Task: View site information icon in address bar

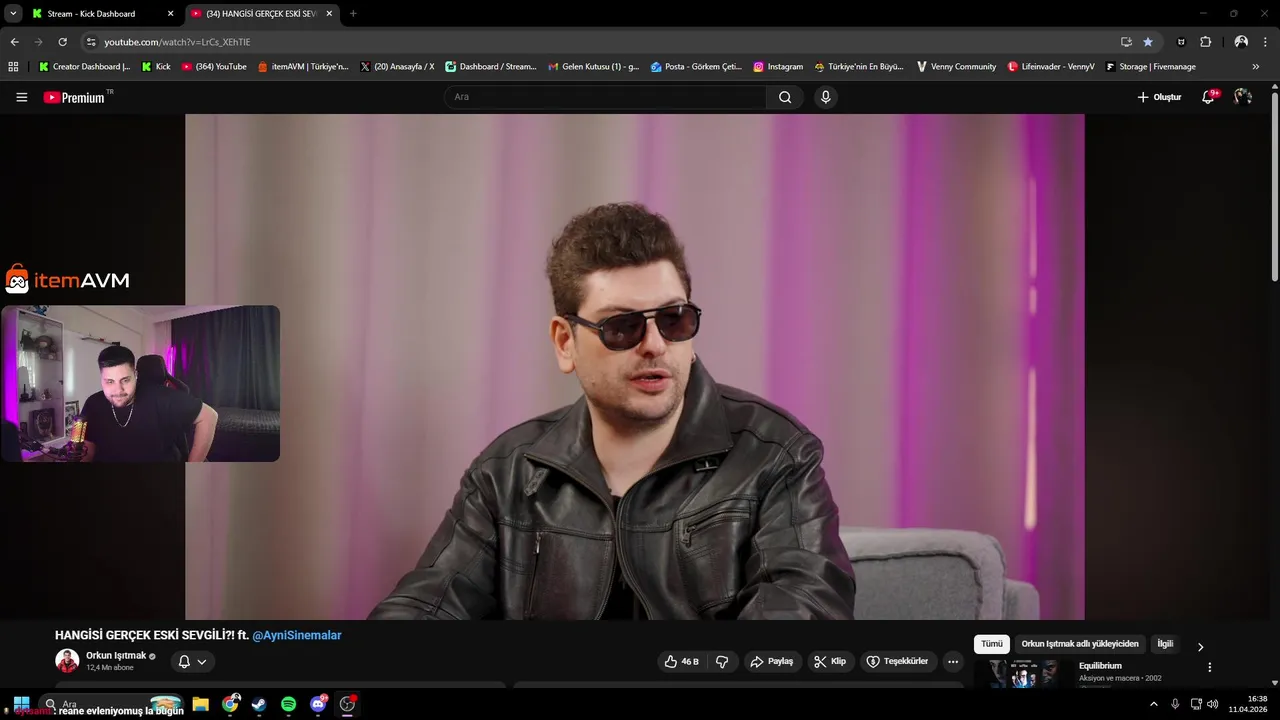Action: [91, 42]
